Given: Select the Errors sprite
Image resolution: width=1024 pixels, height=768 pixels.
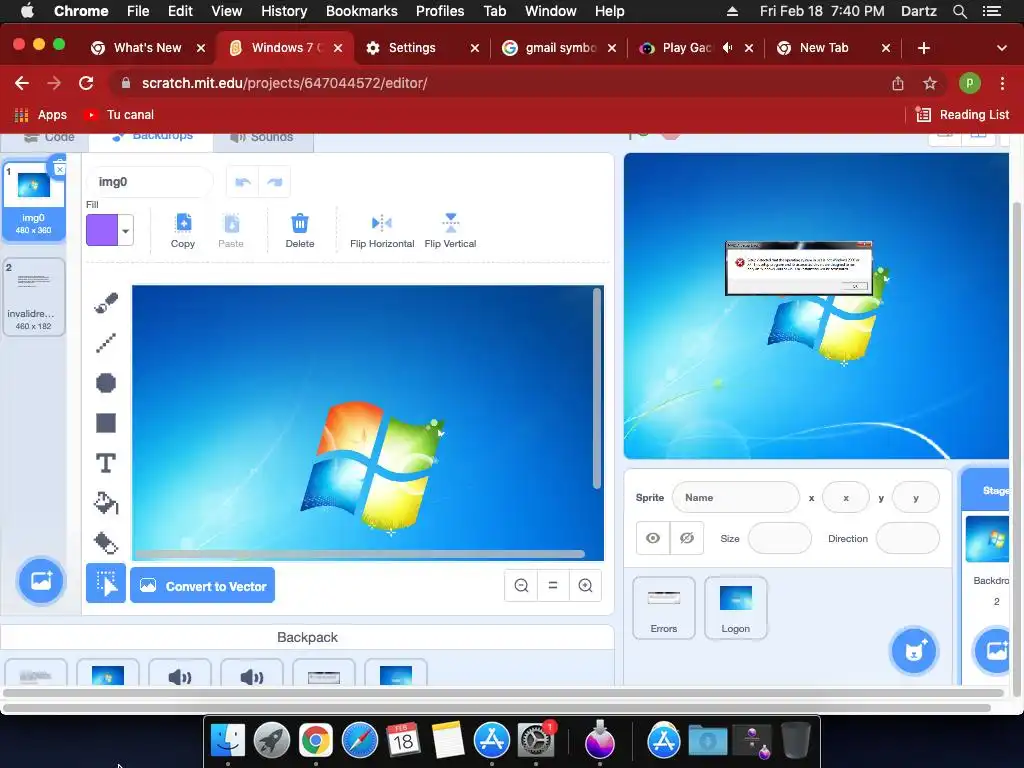Looking at the screenshot, I should pos(664,607).
